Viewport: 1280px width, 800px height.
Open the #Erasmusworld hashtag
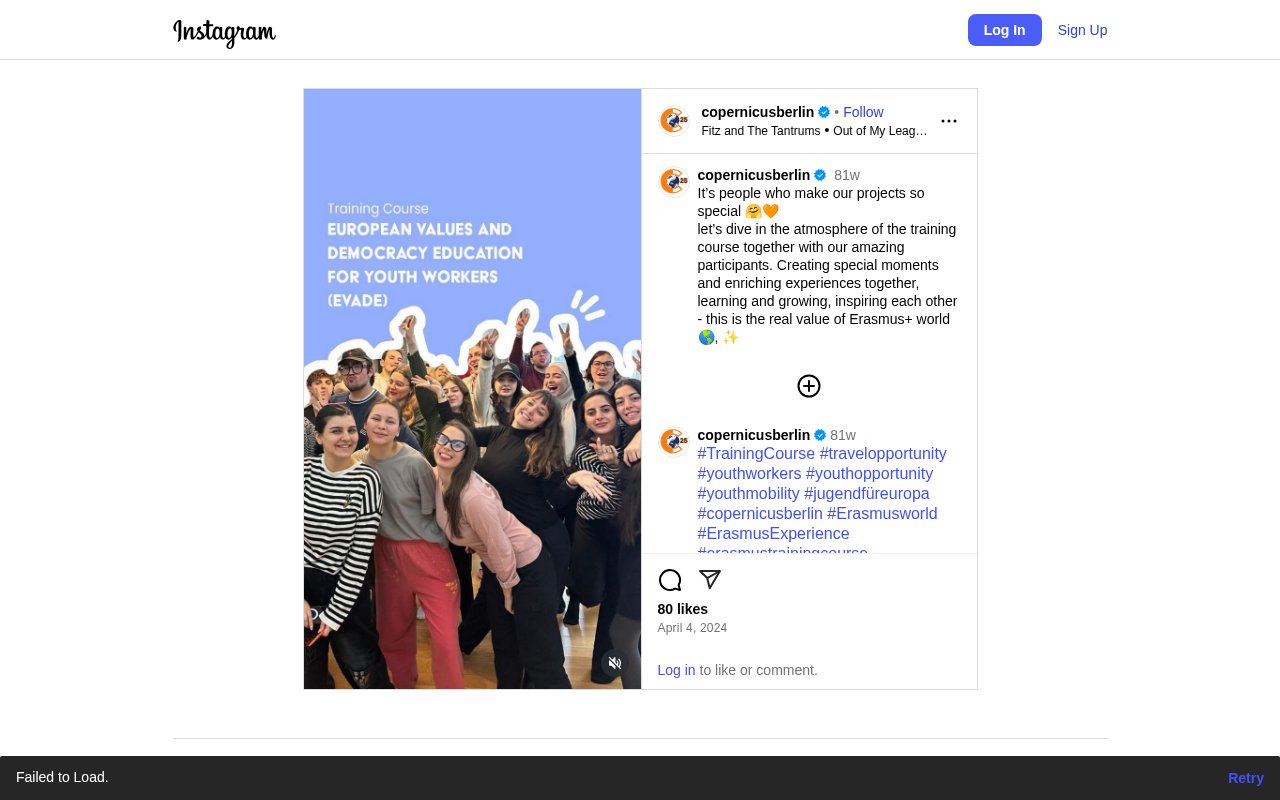(x=882, y=514)
